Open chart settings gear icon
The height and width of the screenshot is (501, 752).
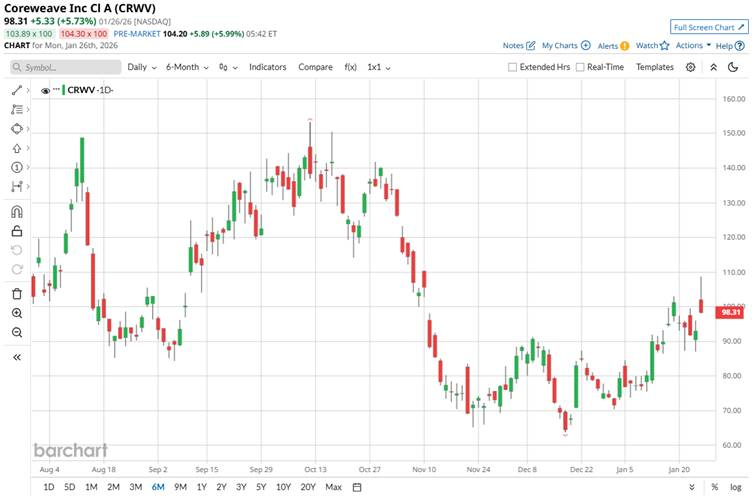[690, 67]
